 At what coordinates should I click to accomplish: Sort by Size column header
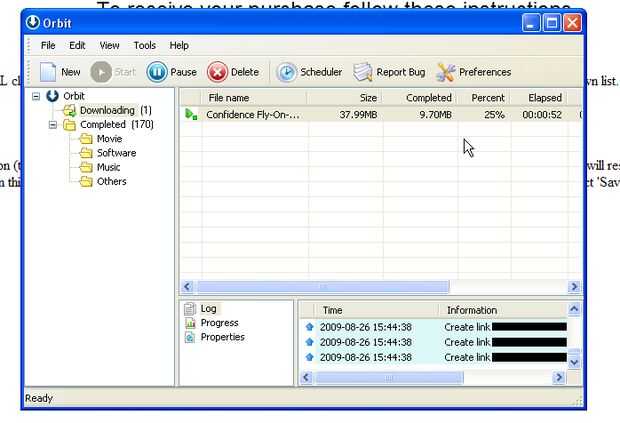(345, 98)
